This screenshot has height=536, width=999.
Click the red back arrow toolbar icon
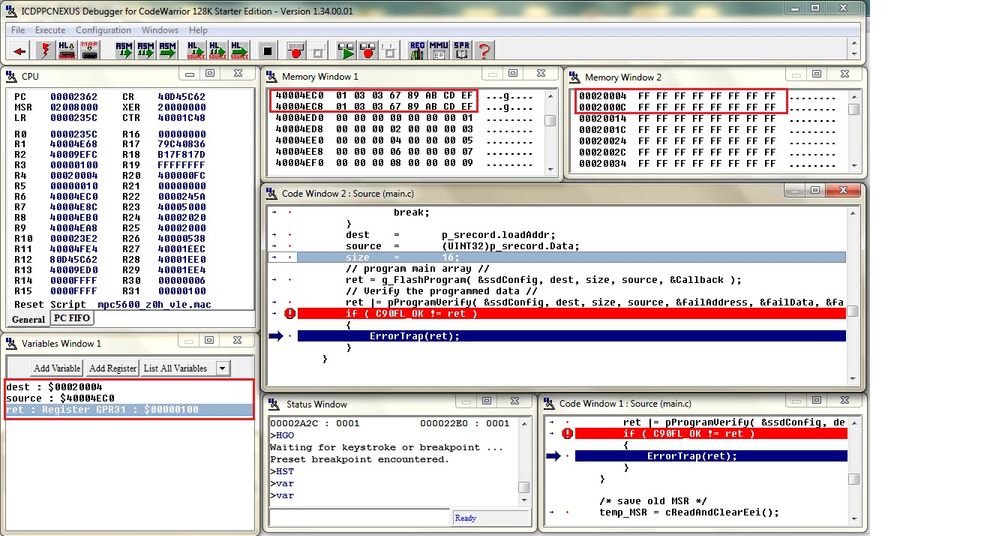[20, 50]
